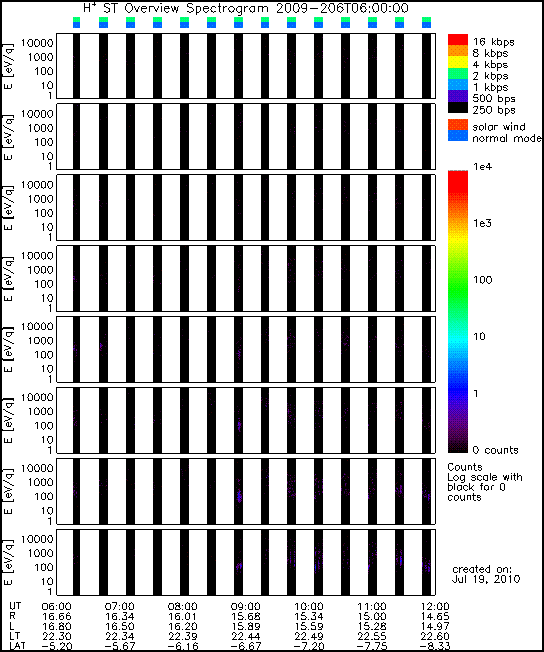Viewport: 544px width, 652px height.
Task: Click the 'Counts Log scale' description text
Action: (485, 482)
